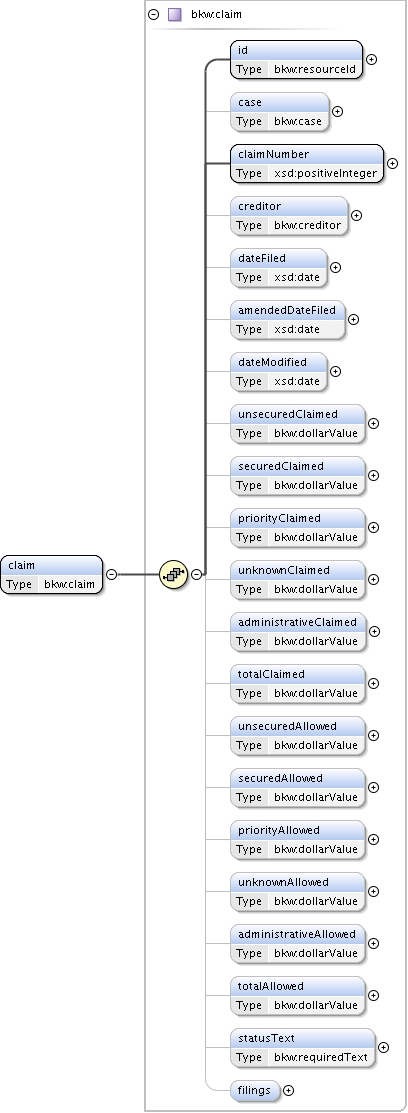Viewport: 408px width, 1113px height.
Task: Collapse the bkw:claim complex type group
Action: click(x=153, y=14)
